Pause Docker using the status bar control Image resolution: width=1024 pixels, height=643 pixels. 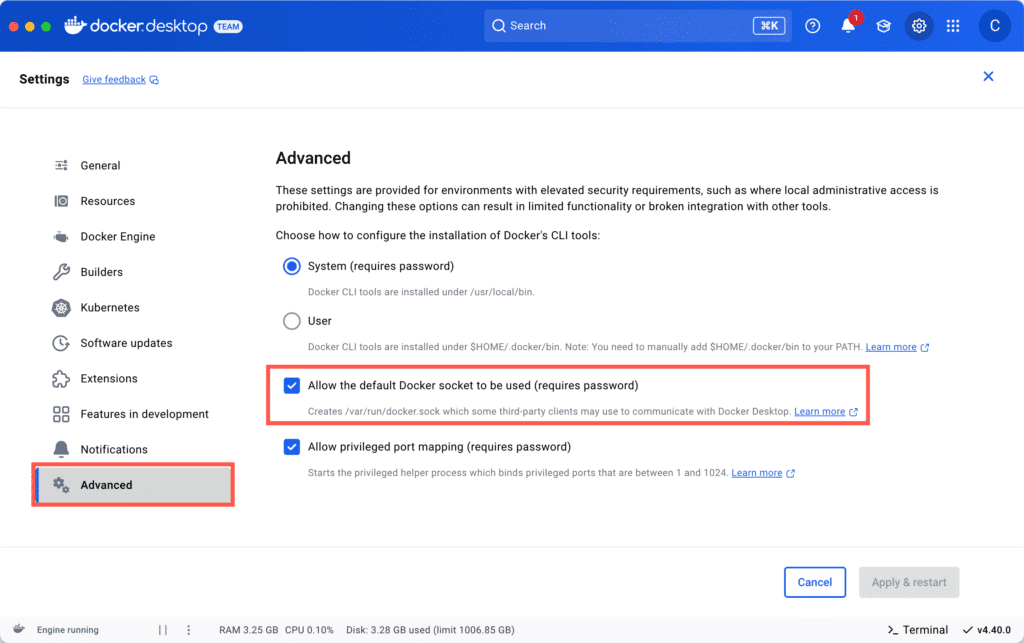pos(162,630)
